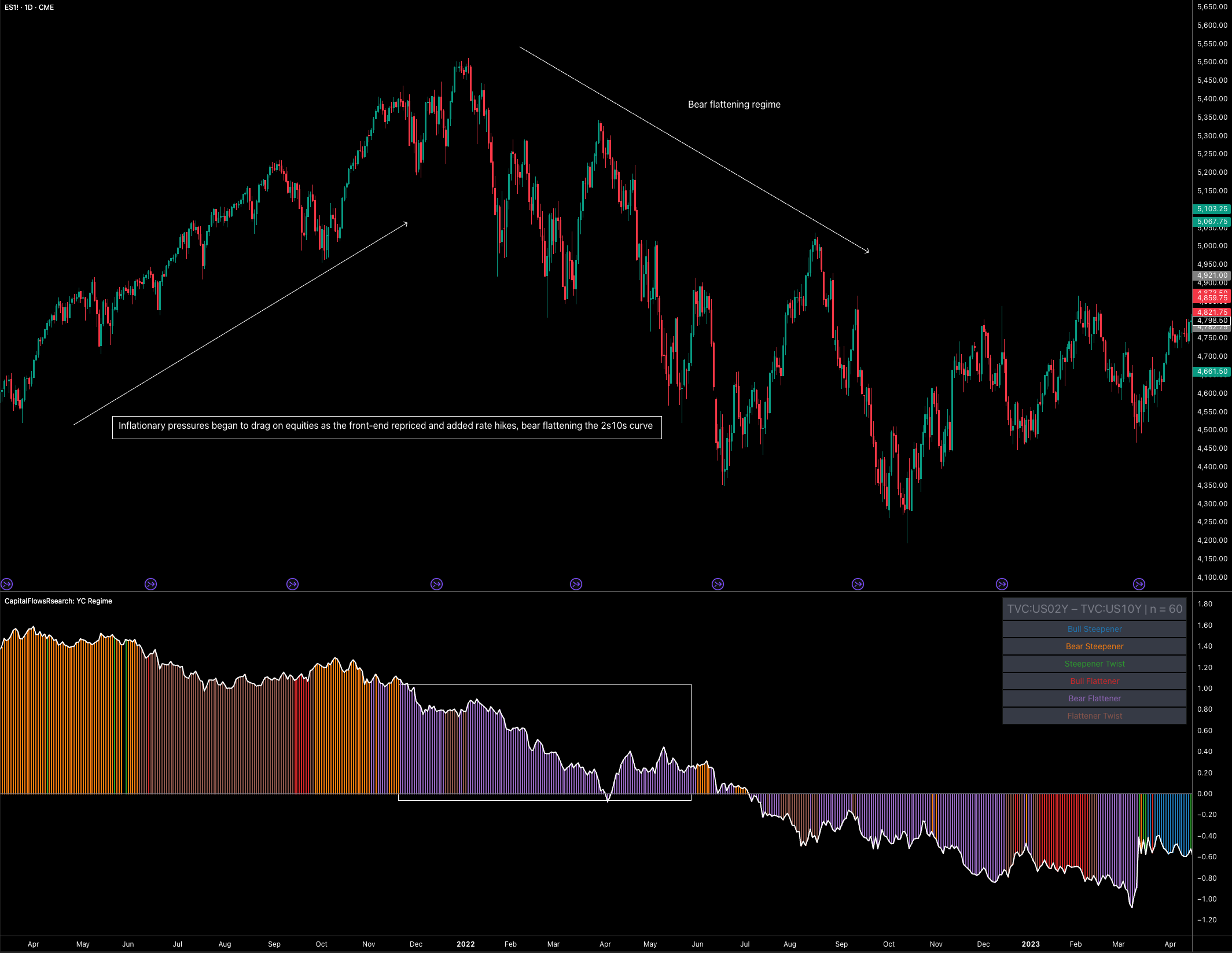Click the March 2023 contract rollover icon

tap(1139, 584)
